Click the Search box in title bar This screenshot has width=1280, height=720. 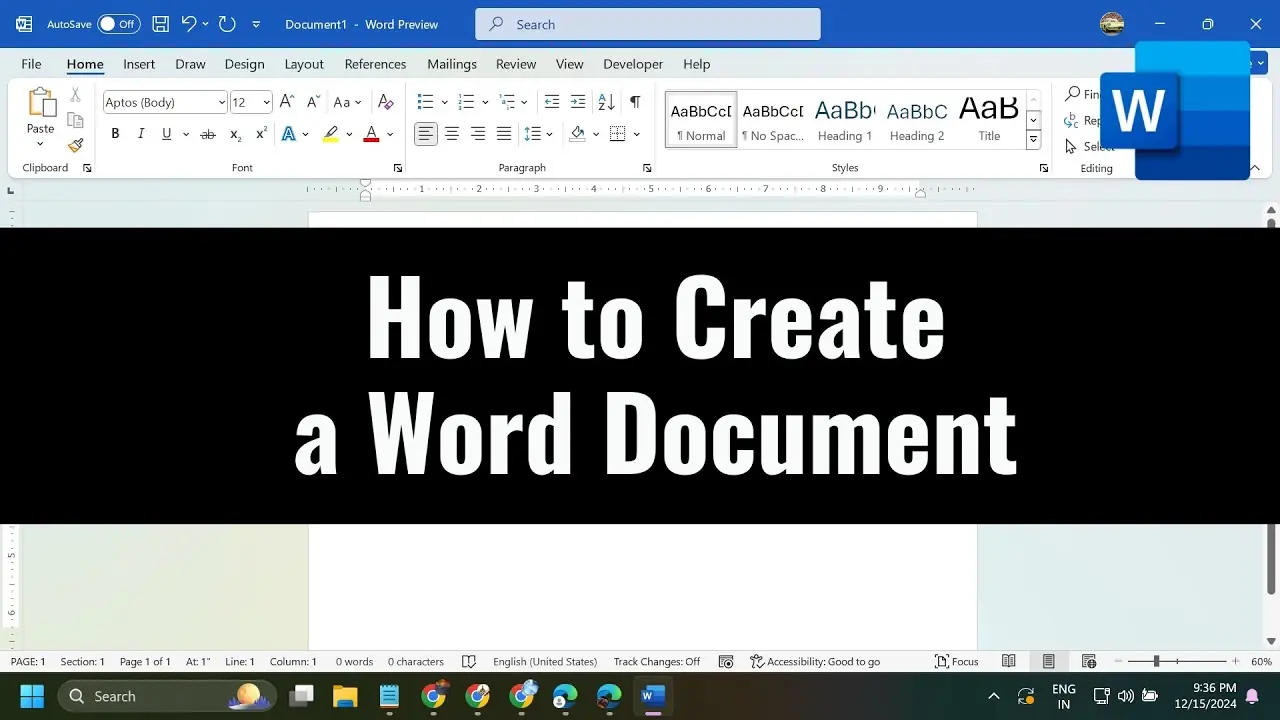(648, 24)
